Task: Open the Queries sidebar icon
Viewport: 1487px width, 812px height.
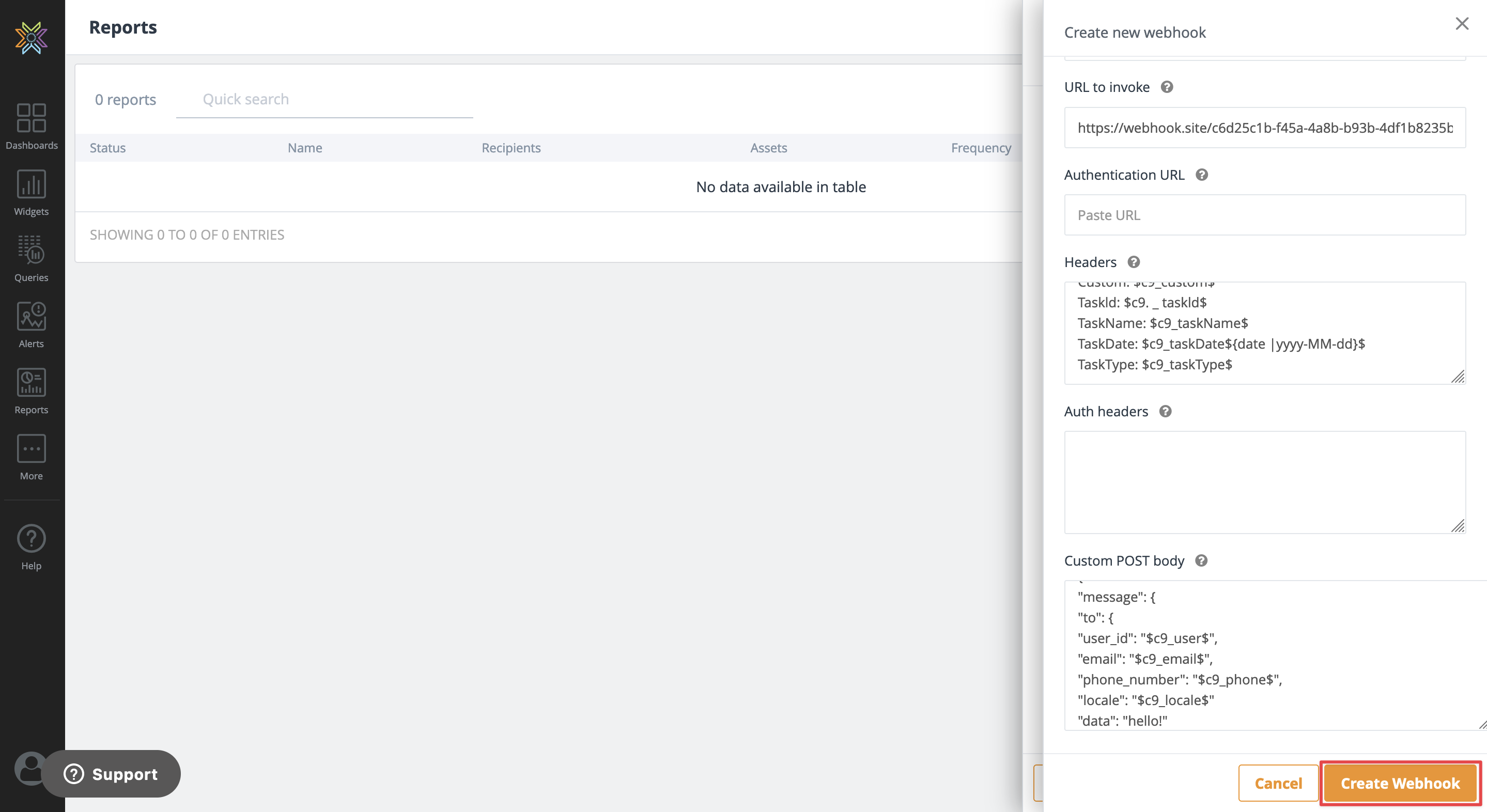Action: pyautogui.click(x=31, y=251)
